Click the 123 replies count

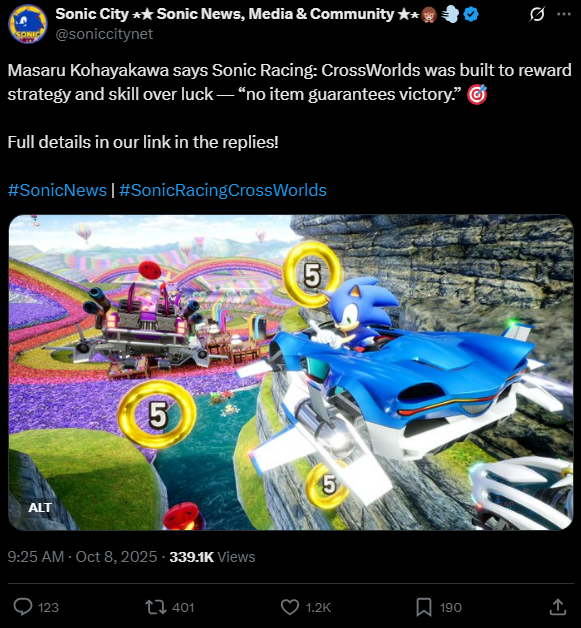coord(48,608)
